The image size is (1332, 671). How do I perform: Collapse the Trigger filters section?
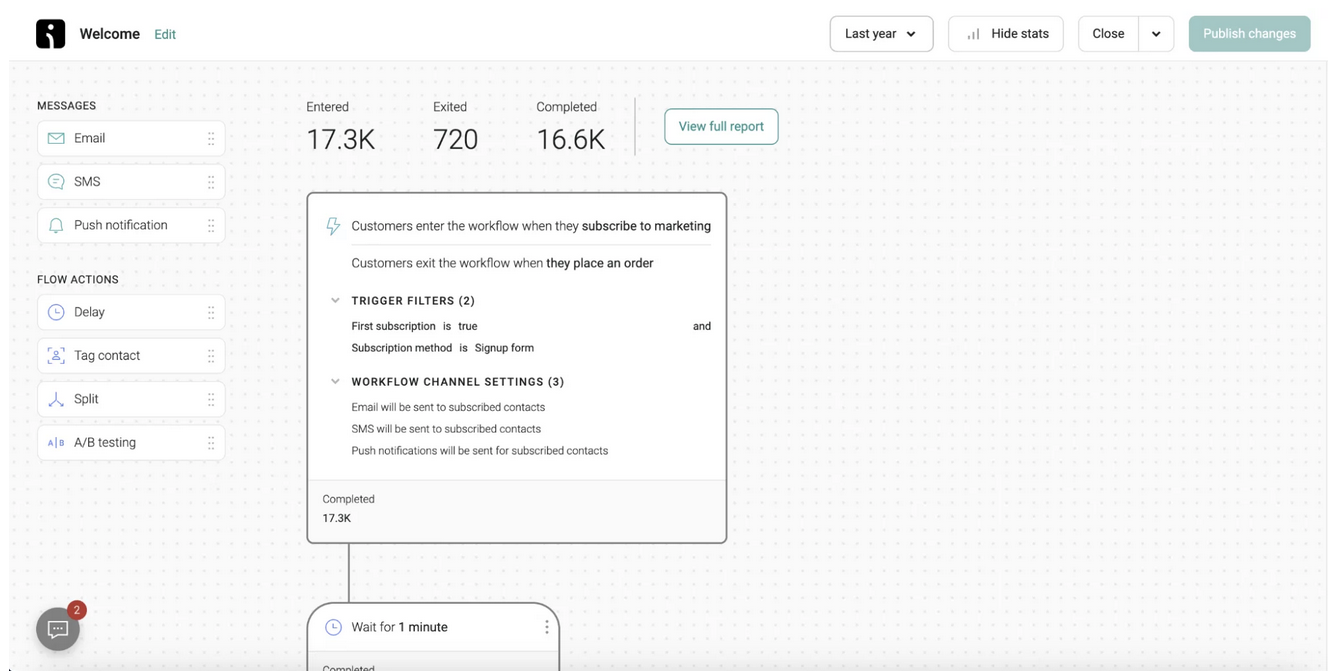[336, 300]
